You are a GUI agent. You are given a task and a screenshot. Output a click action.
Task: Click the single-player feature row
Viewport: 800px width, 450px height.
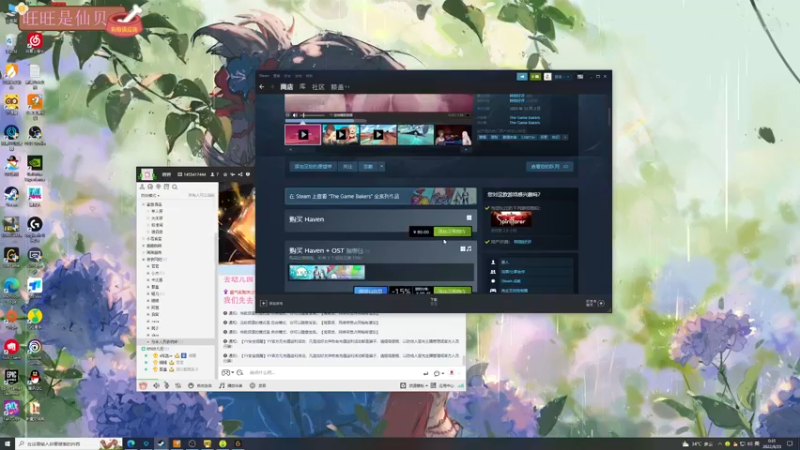click(x=531, y=262)
